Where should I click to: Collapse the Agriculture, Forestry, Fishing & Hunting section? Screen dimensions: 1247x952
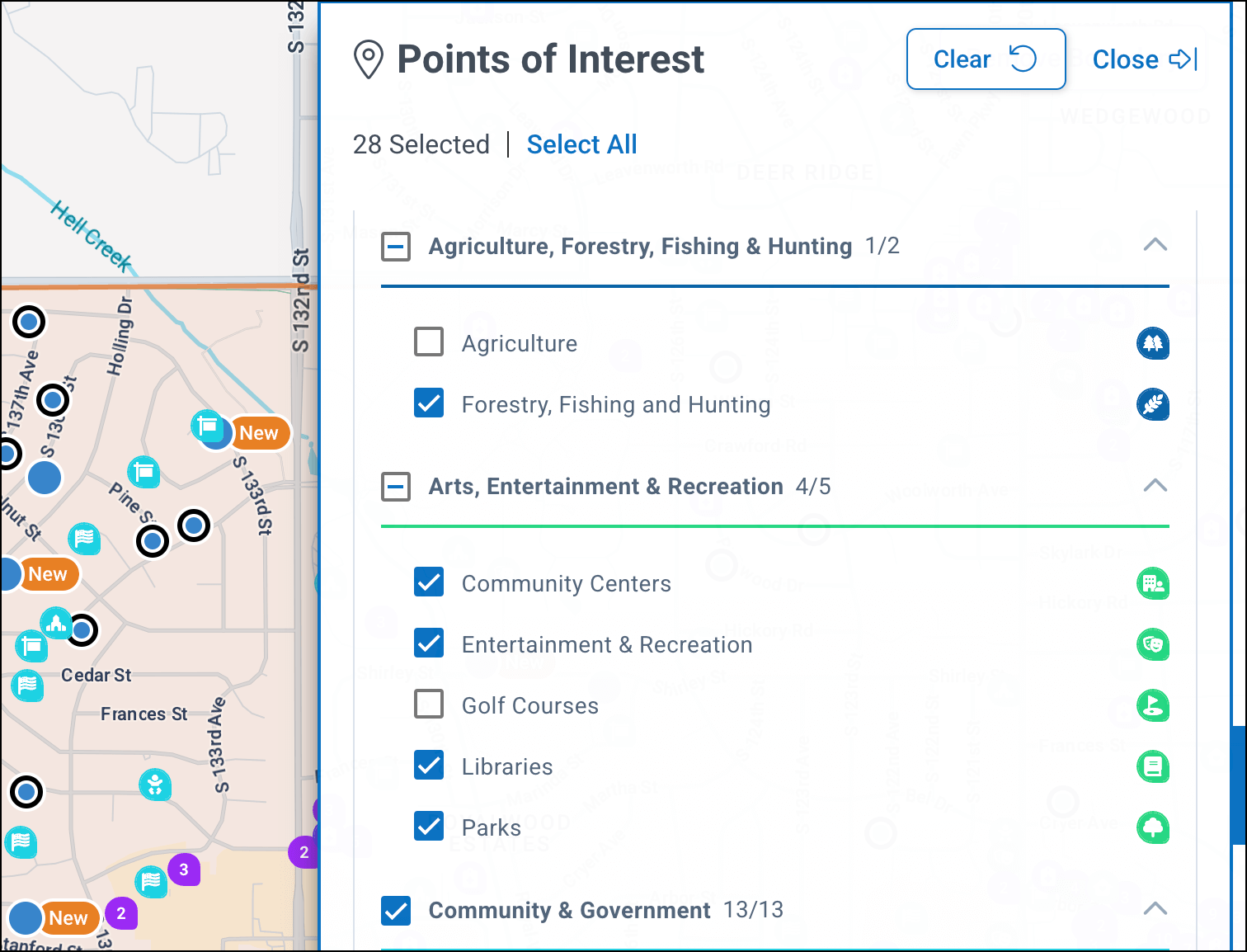pyautogui.click(x=1155, y=245)
